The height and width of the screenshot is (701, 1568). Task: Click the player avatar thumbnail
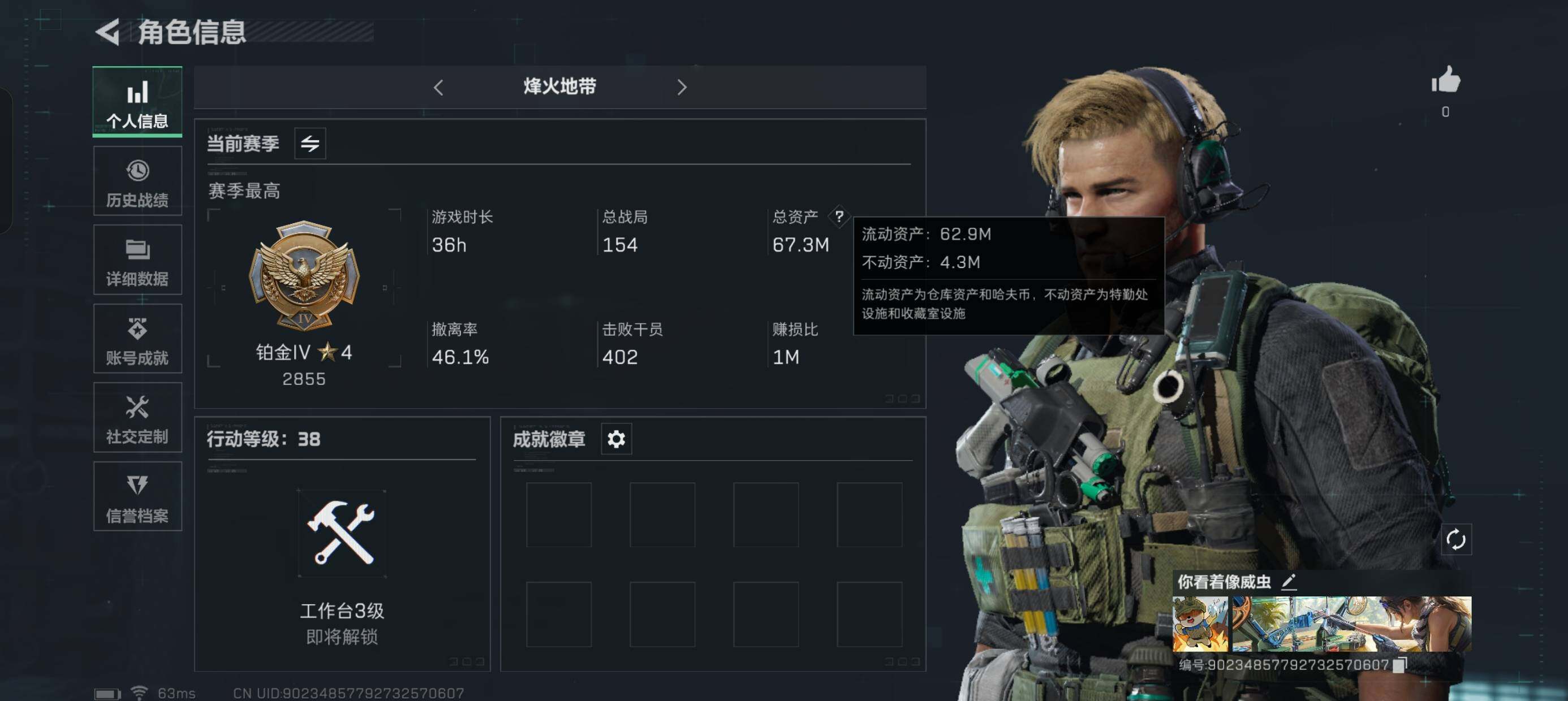1200,624
